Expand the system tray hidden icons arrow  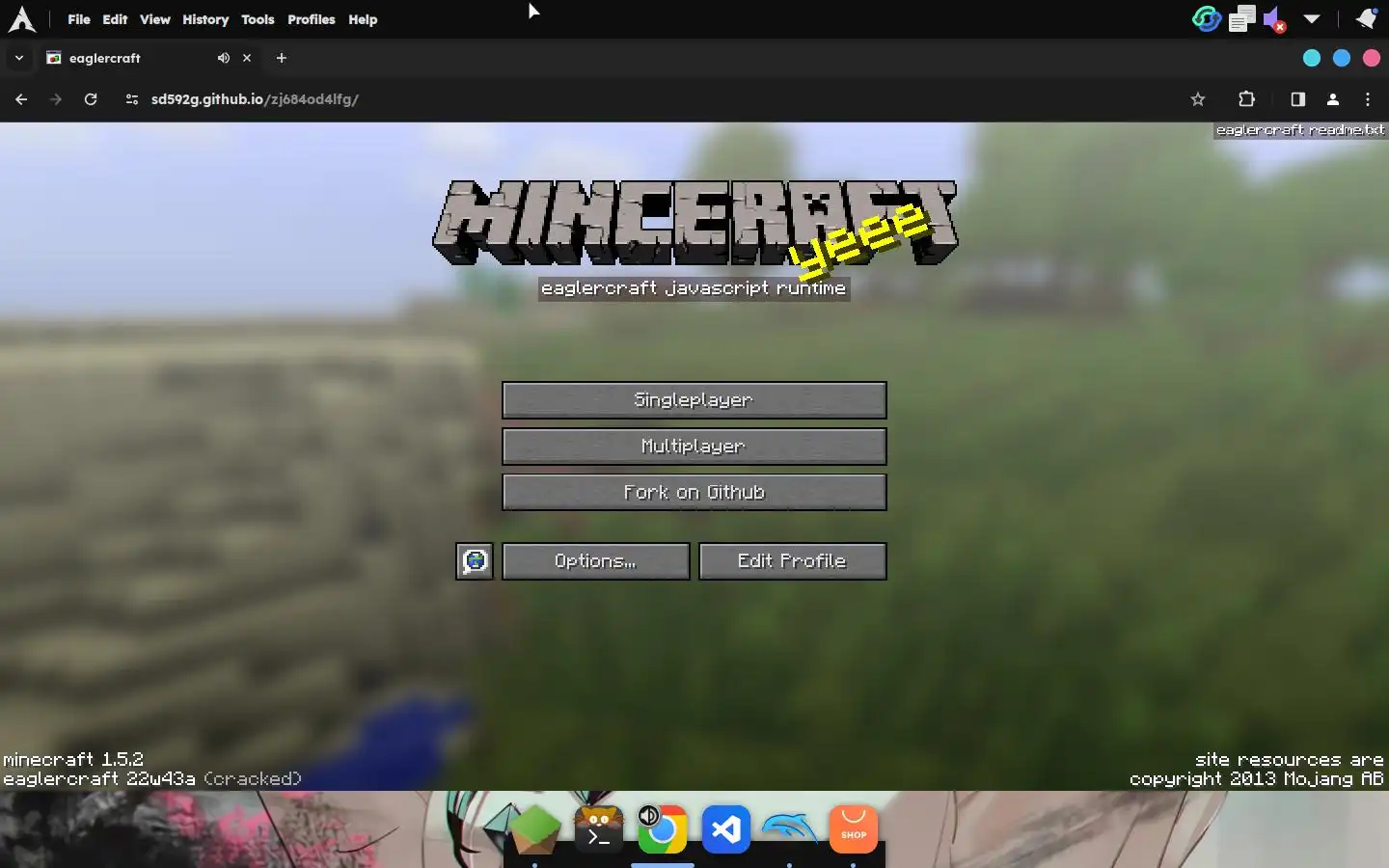[1312, 19]
